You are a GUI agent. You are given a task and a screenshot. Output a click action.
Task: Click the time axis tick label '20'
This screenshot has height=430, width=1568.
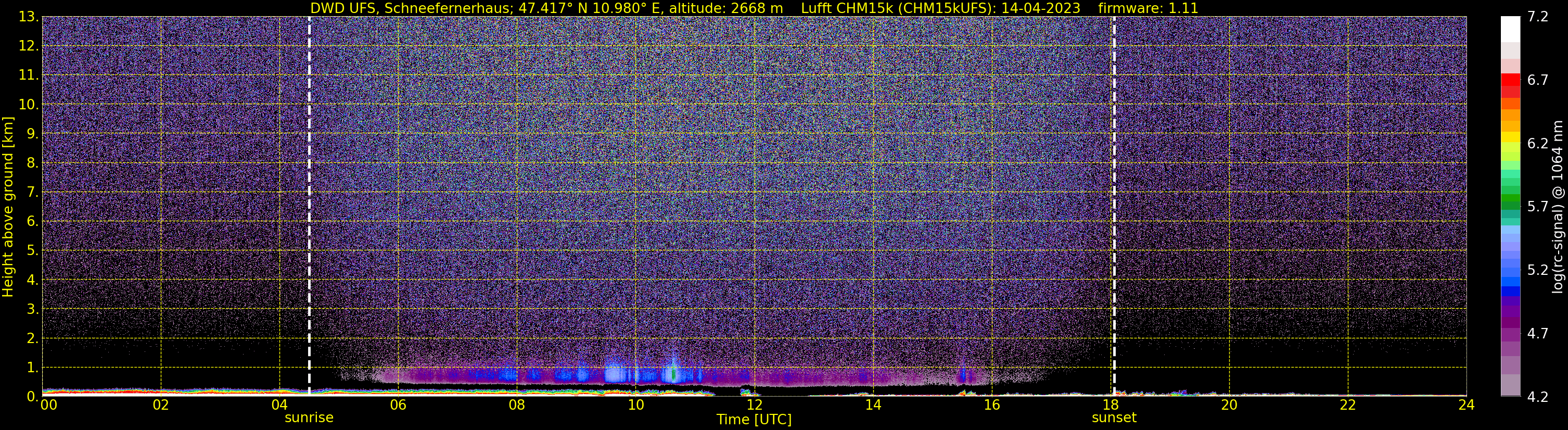tap(1229, 405)
